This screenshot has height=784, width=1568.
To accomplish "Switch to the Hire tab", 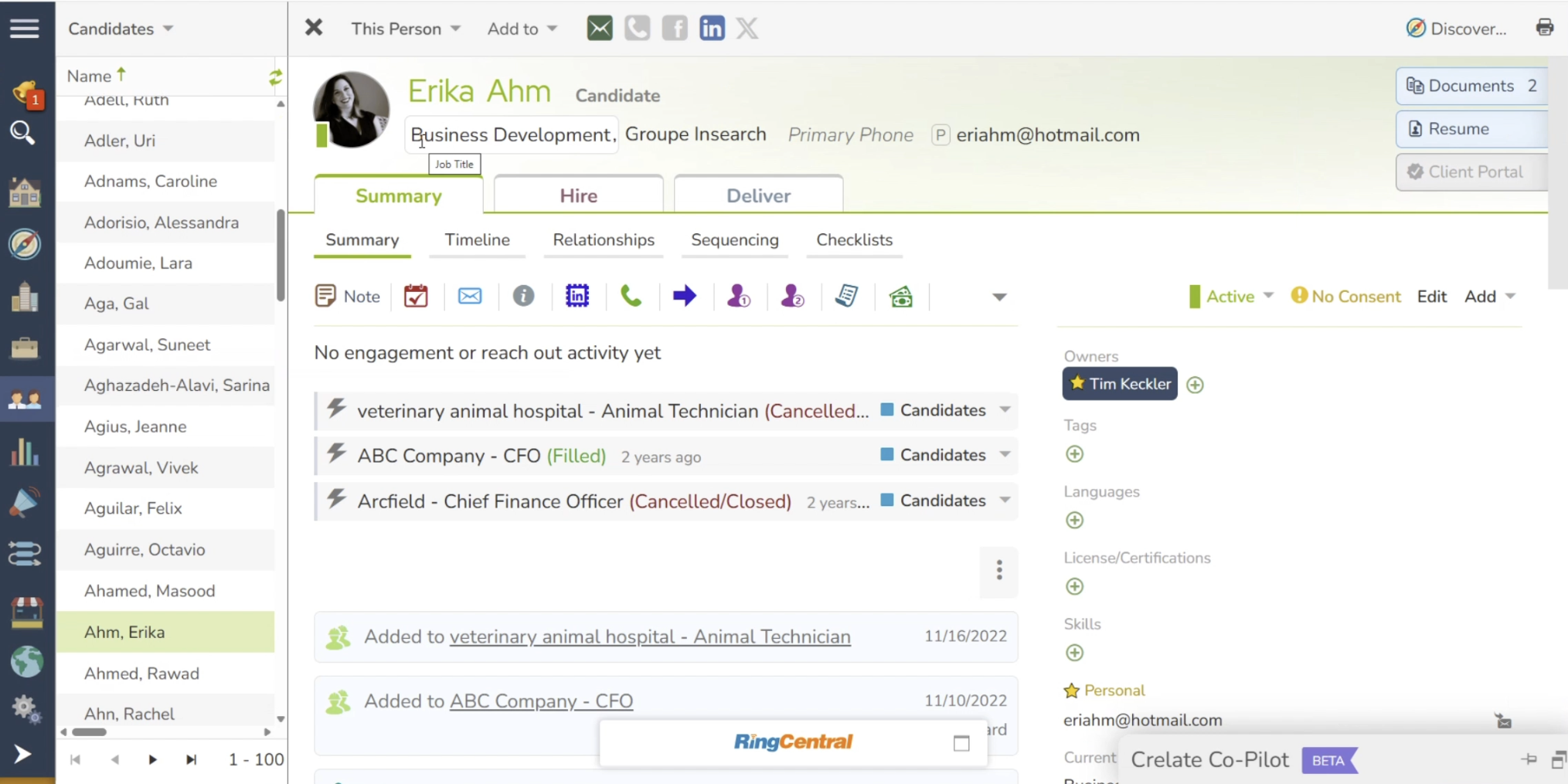I will 578,195.
